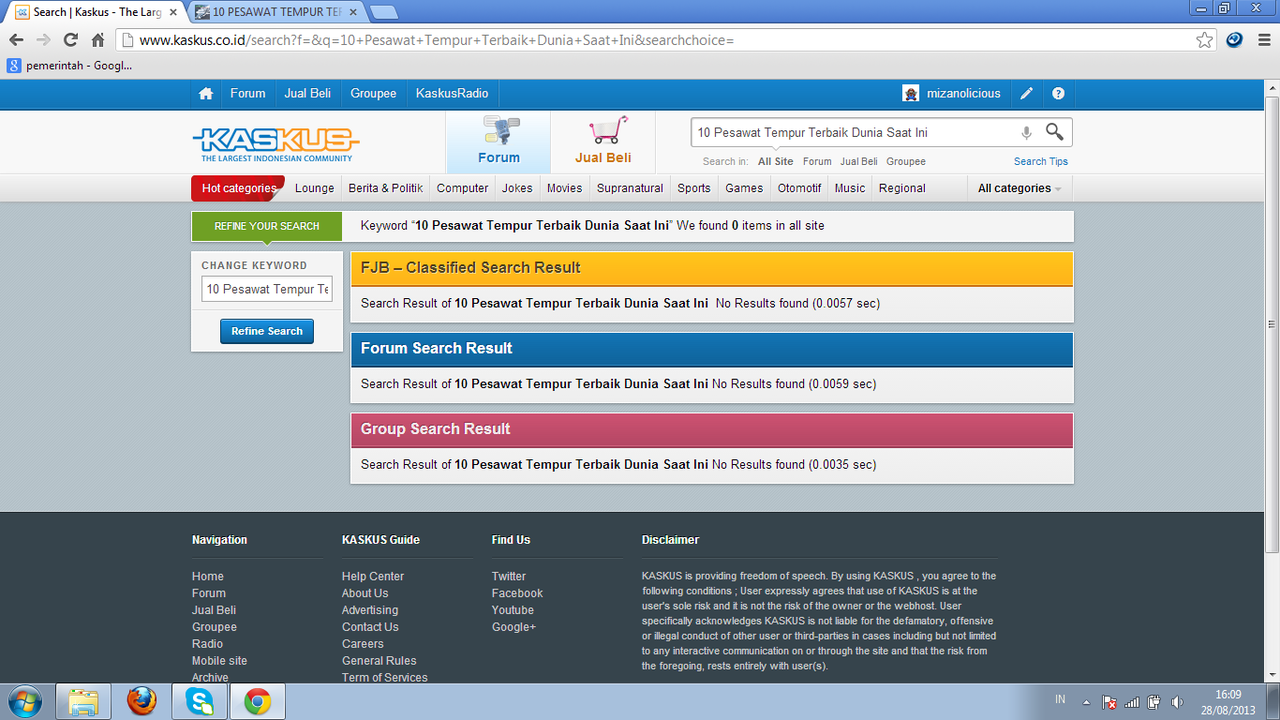The height and width of the screenshot is (720, 1280).
Task: Select the Lounge category
Action: [315, 188]
